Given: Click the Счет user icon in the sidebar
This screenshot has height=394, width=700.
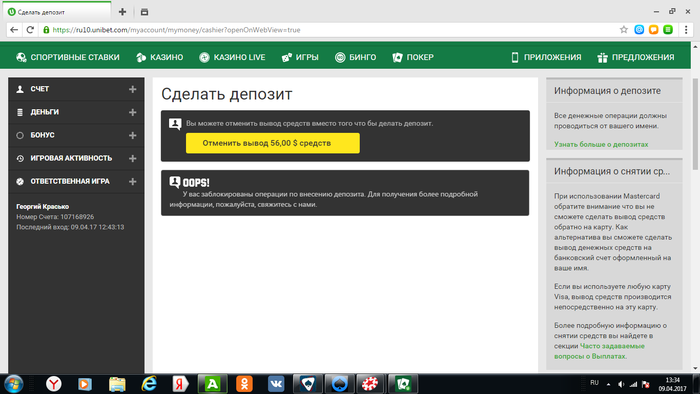Looking at the screenshot, I should (20, 89).
